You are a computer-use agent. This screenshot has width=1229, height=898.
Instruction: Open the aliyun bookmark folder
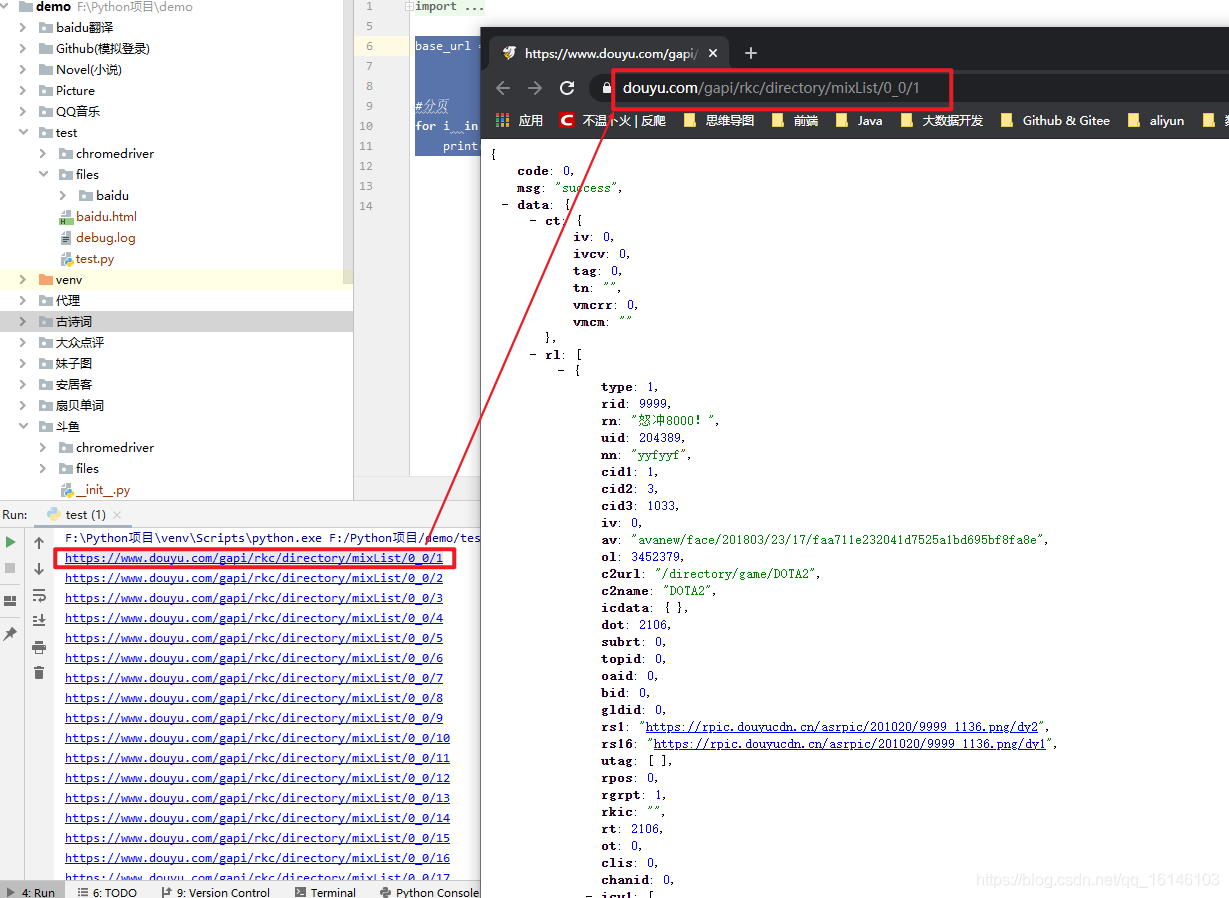click(1155, 120)
